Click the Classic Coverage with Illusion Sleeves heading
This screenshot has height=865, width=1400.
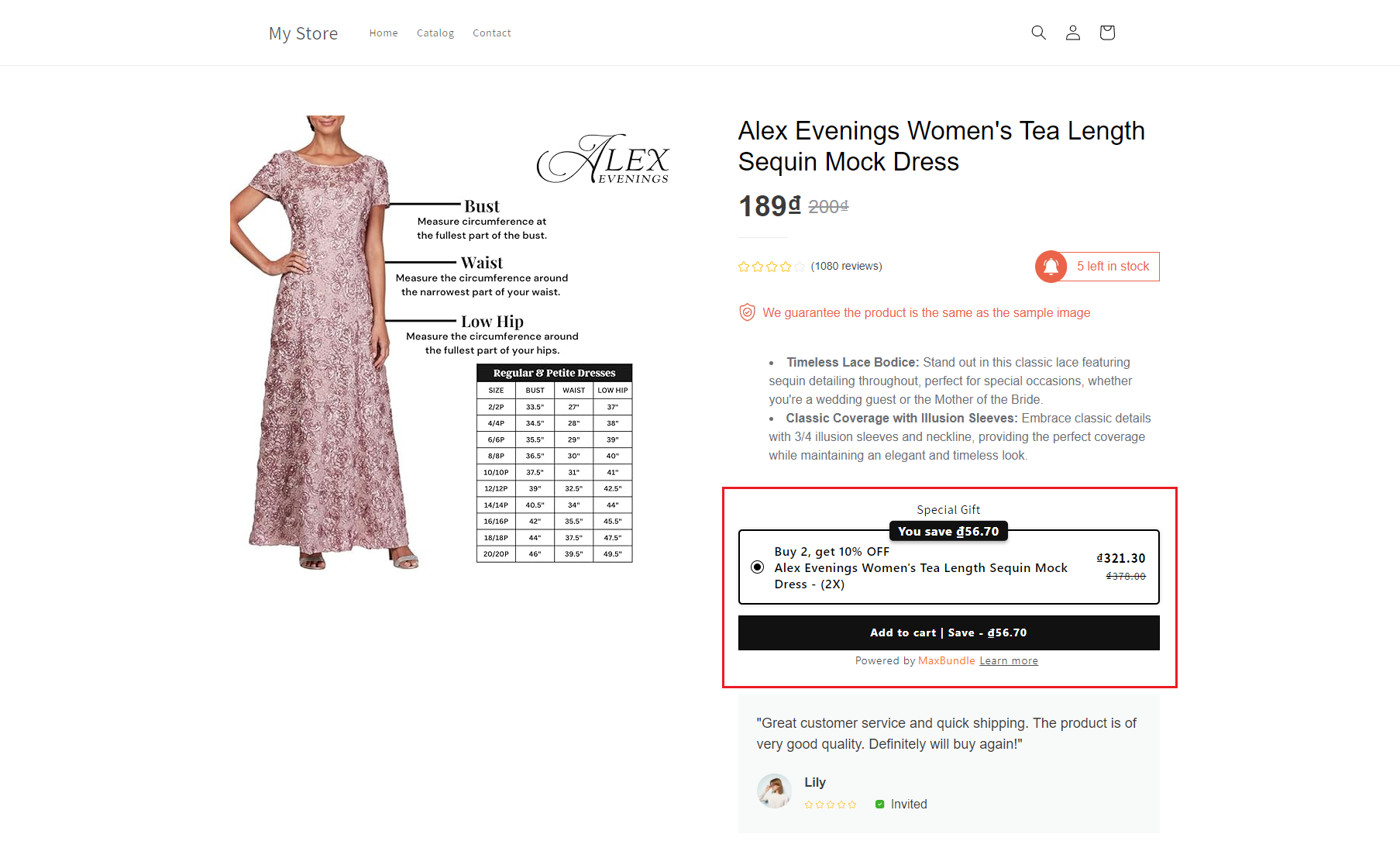pos(902,419)
